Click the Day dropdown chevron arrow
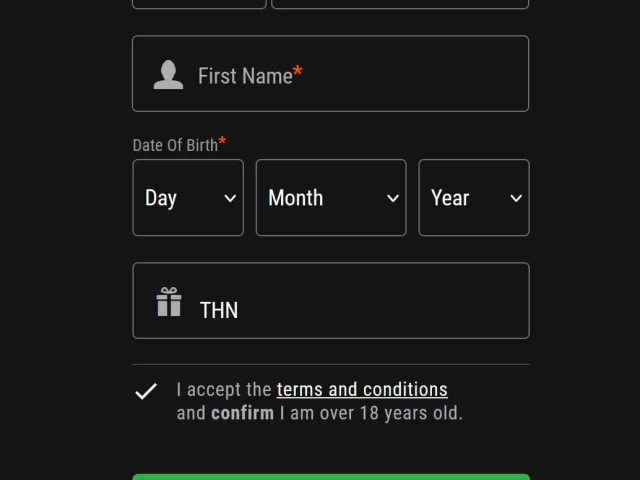 [x=230, y=198]
